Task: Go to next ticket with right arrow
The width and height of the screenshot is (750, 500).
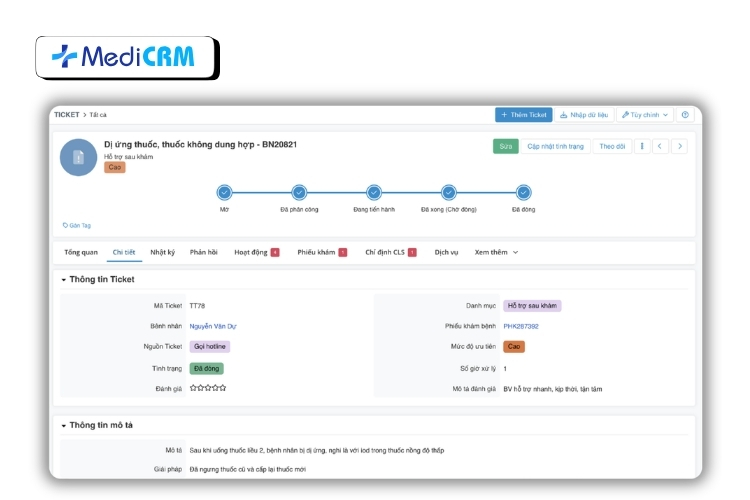Action: tap(679, 146)
